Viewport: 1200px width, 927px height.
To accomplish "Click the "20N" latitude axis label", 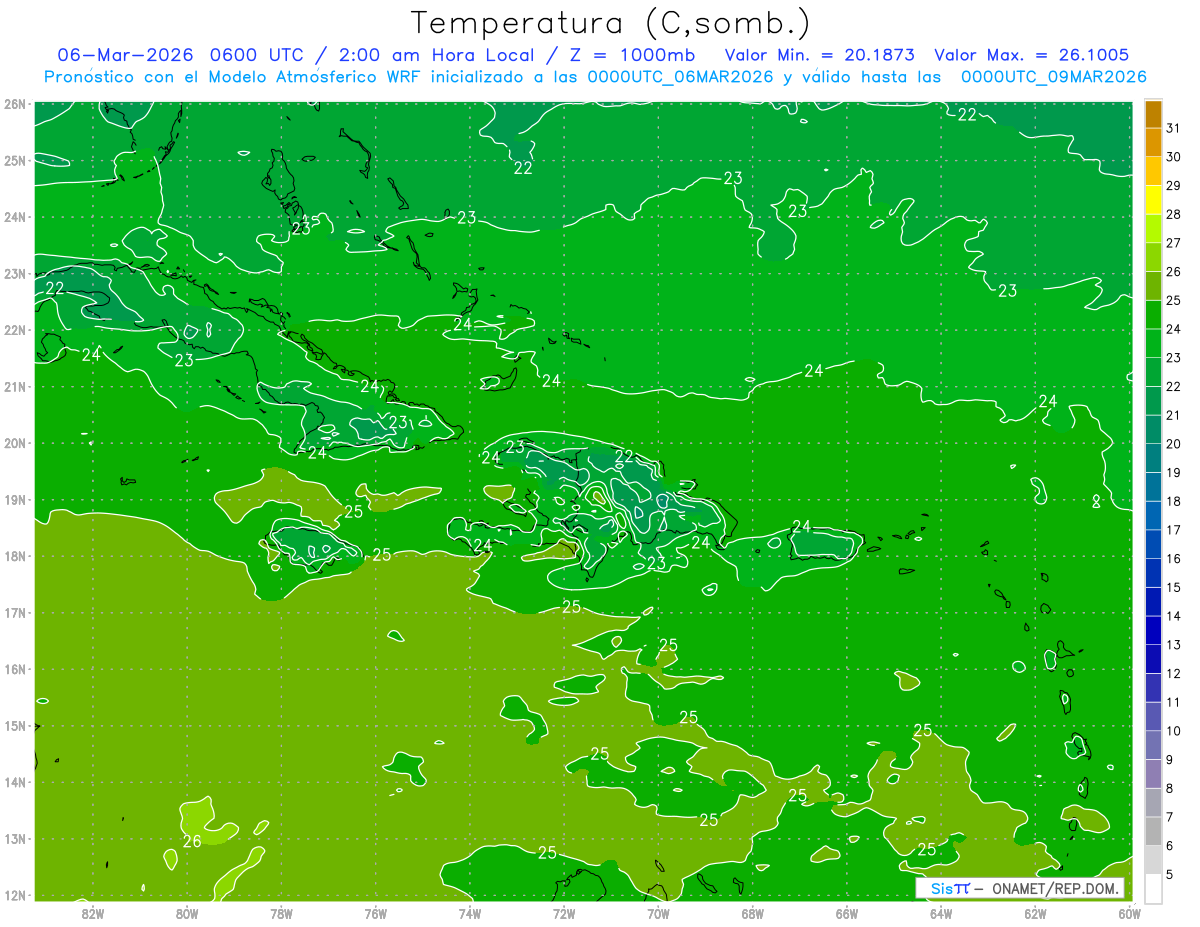I will tap(15, 443).
